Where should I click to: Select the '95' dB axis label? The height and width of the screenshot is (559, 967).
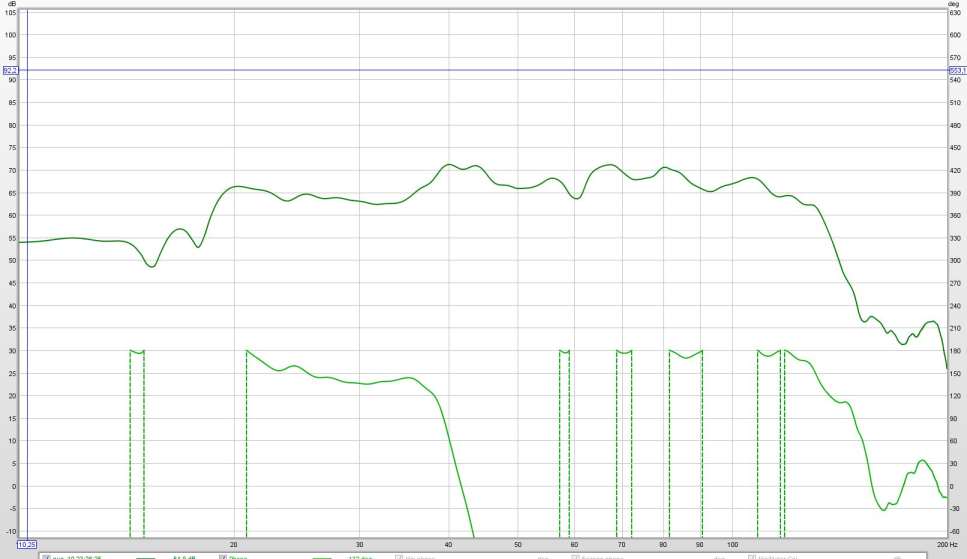[12, 57]
